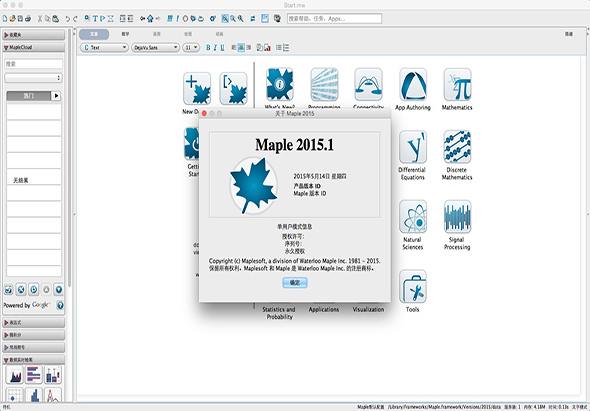590x411 pixels.
Task: Click the Open file folder icon
Action: (x=12, y=18)
